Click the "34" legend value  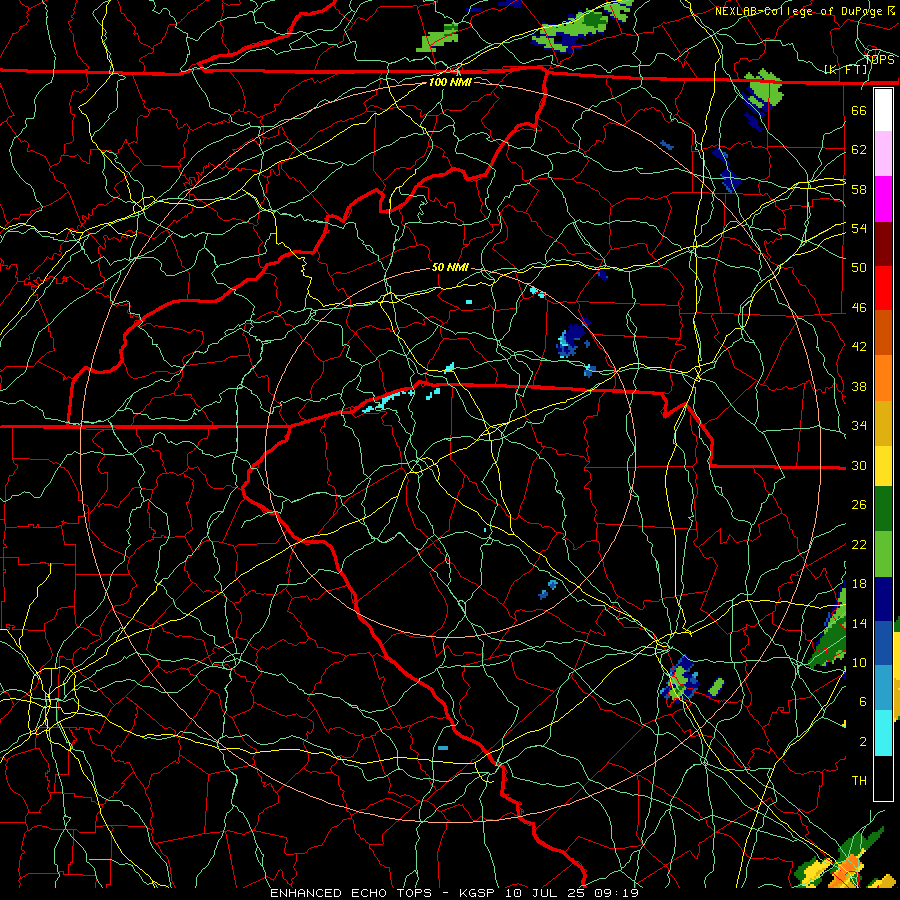click(859, 426)
